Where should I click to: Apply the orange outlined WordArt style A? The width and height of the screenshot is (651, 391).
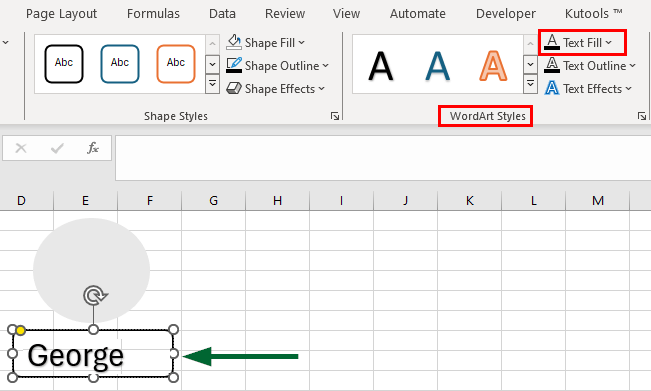tap(493, 65)
